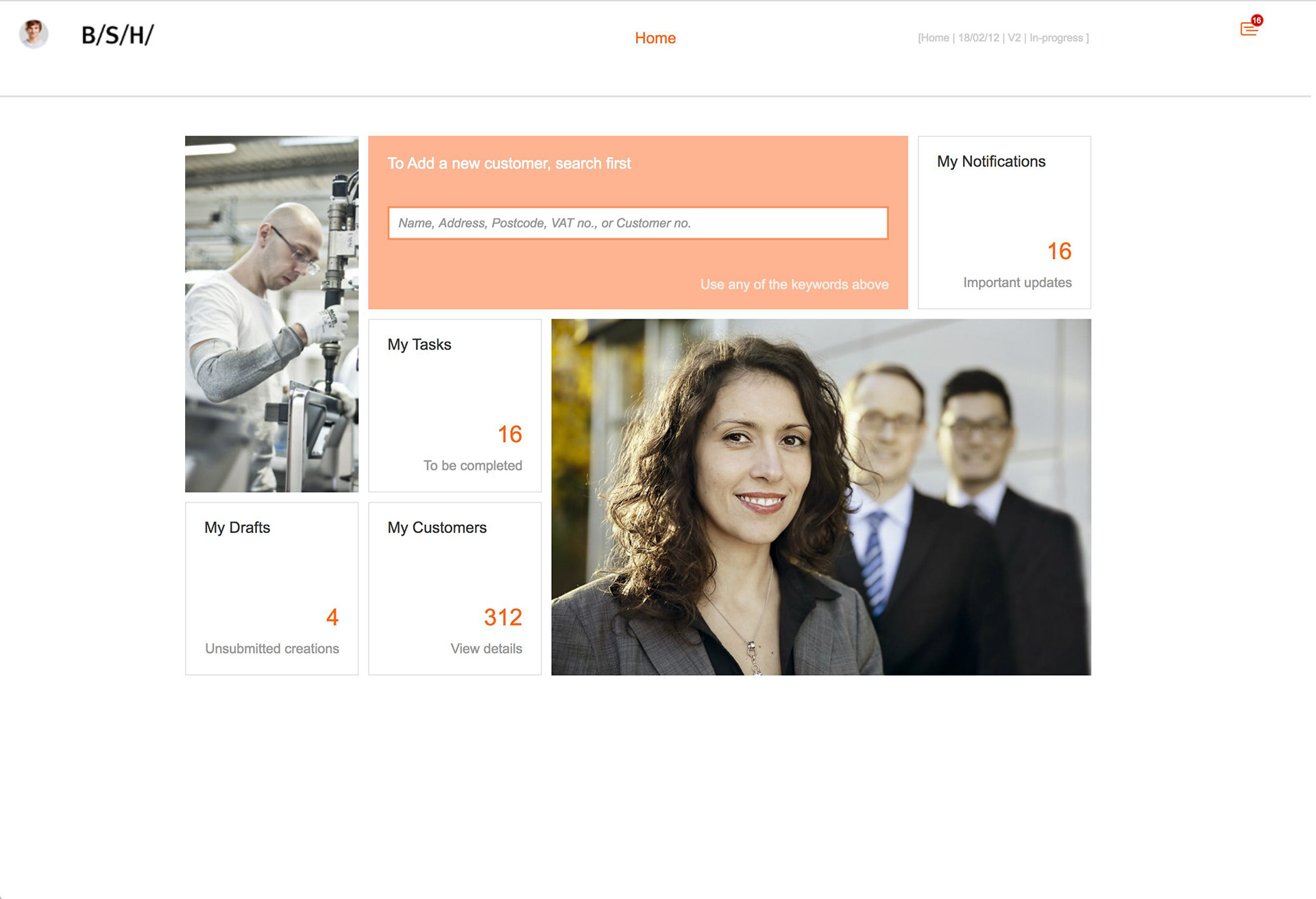Click the factory worker photo
Viewport: 1316px width, 899px height.
(x=272, y=314)
